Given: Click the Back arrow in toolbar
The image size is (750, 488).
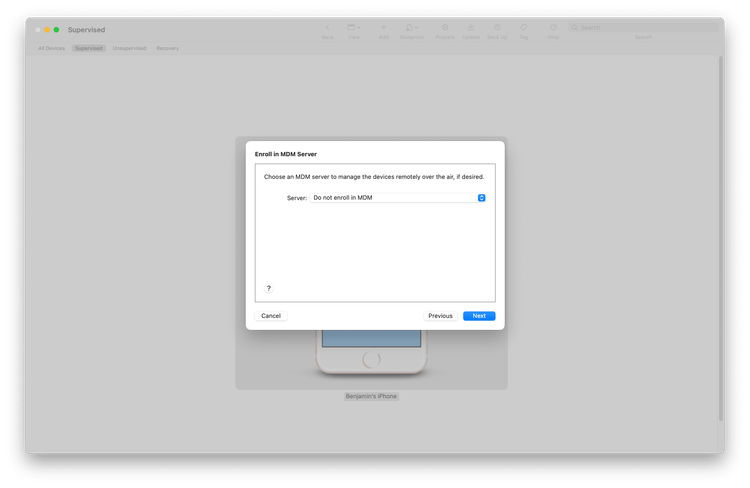Looking at the screenshot, I should click(x=327, y=28).
